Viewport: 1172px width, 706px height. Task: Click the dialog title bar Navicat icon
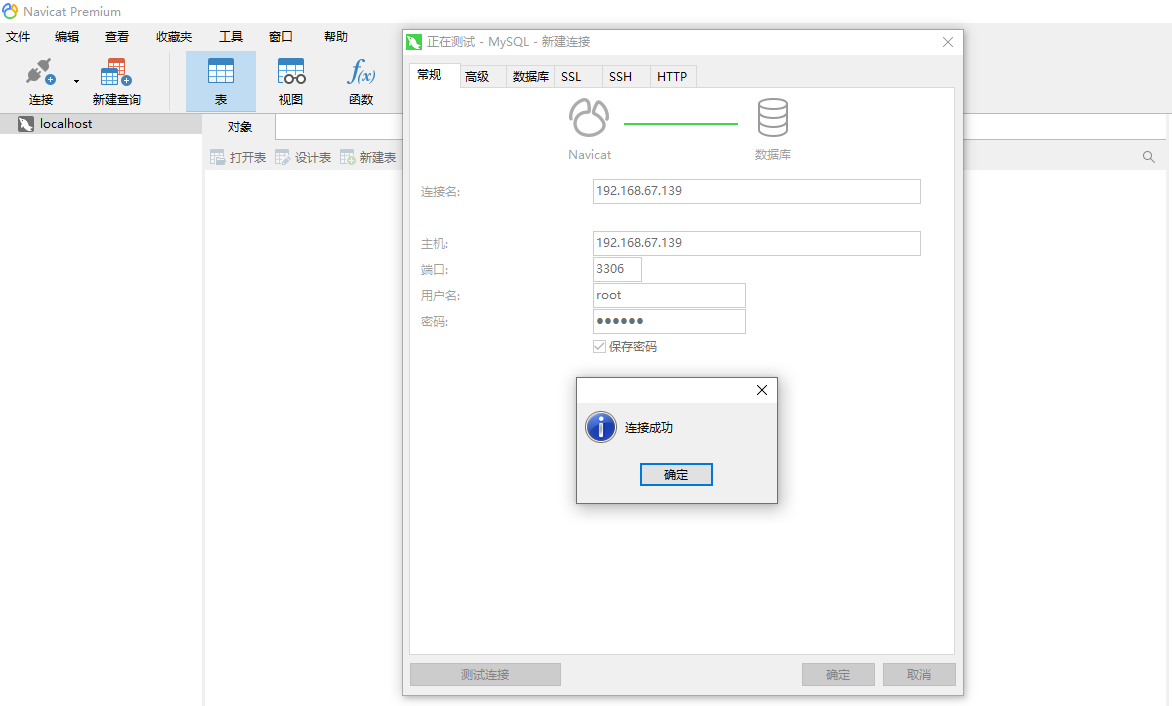point(414,42)
